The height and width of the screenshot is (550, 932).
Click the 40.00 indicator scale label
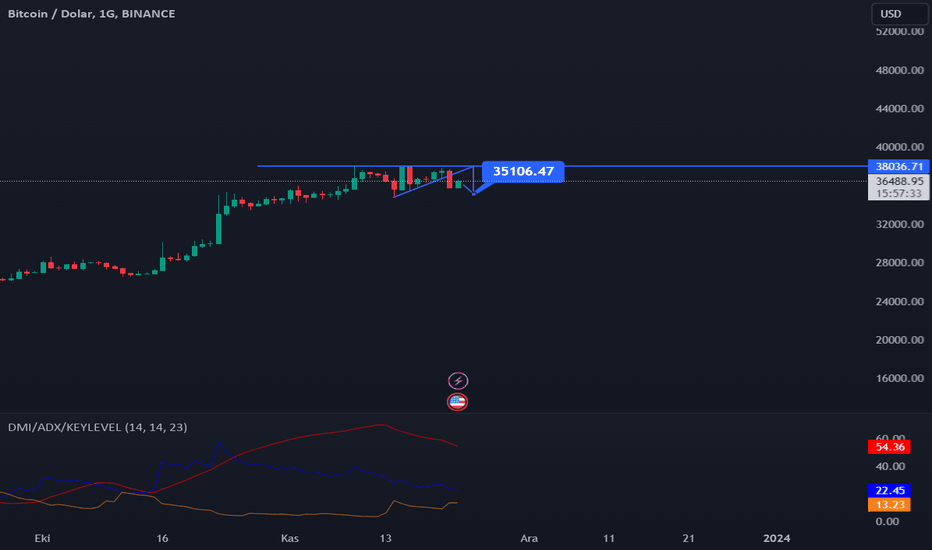[889, 466]
